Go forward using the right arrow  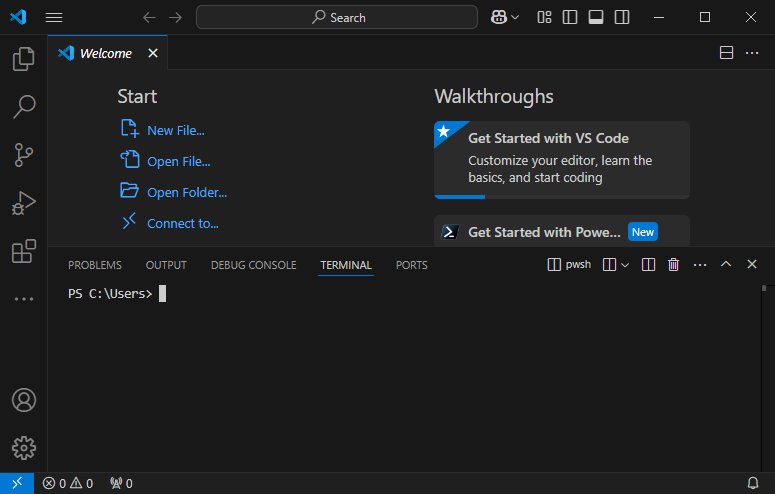click(175, 18)
